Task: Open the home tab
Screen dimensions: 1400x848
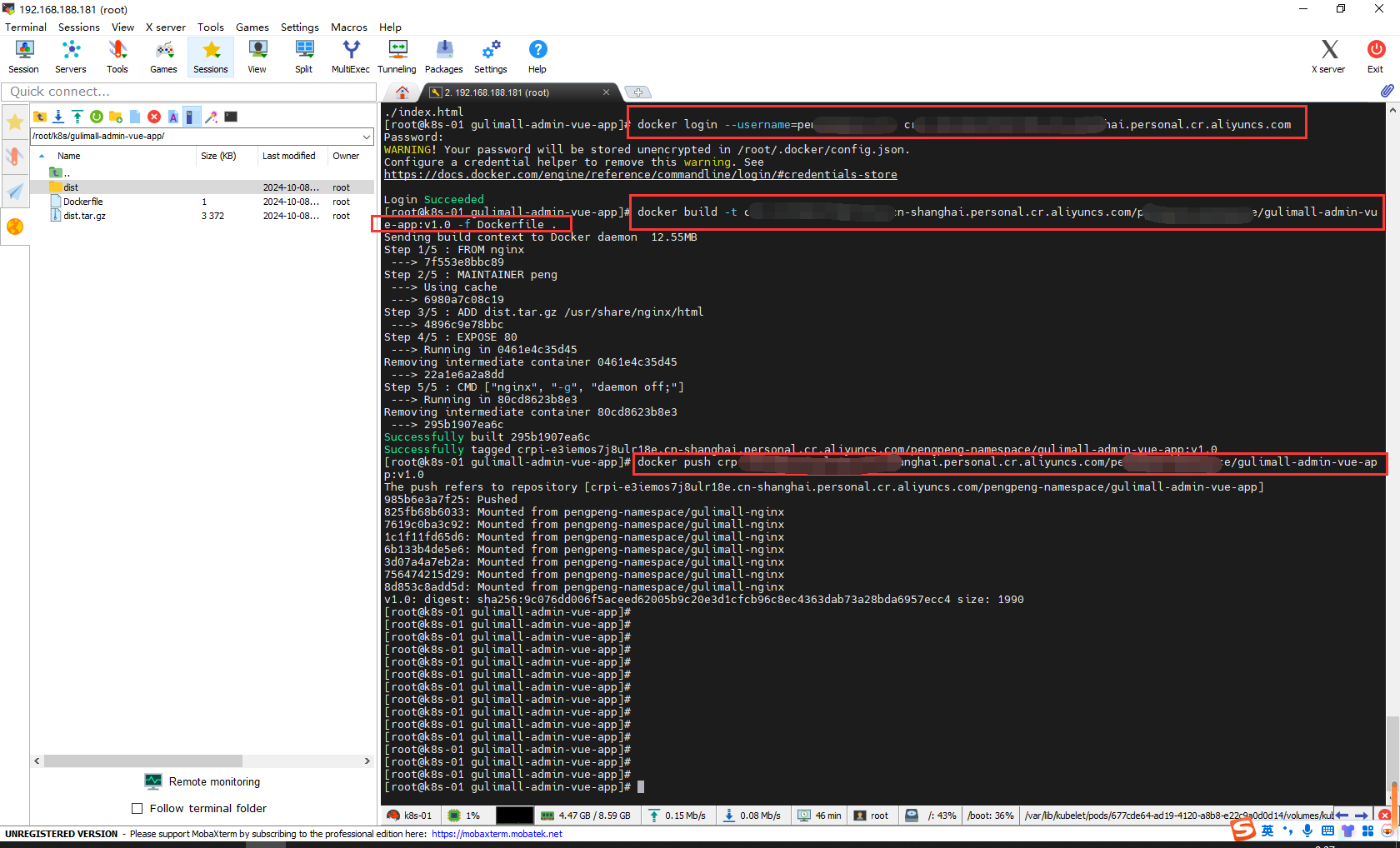Action: click(402, 92)
